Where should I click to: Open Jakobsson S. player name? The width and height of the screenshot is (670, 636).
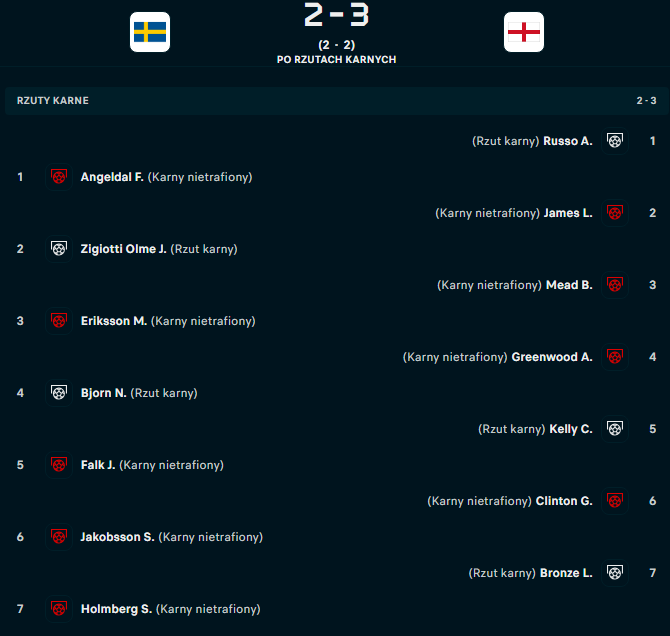tap(118, 537)
